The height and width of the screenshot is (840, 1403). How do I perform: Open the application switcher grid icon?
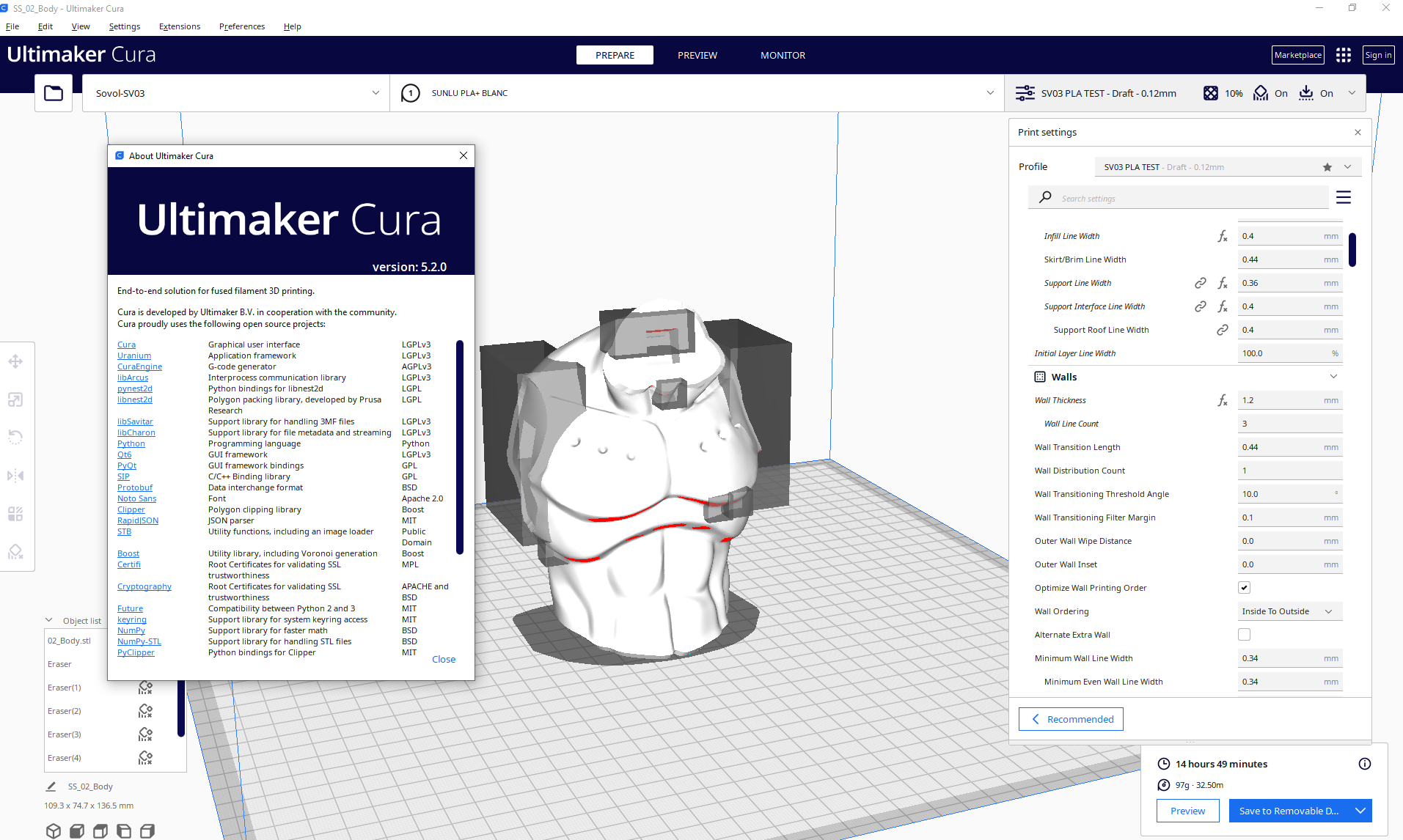point(1344,55)
